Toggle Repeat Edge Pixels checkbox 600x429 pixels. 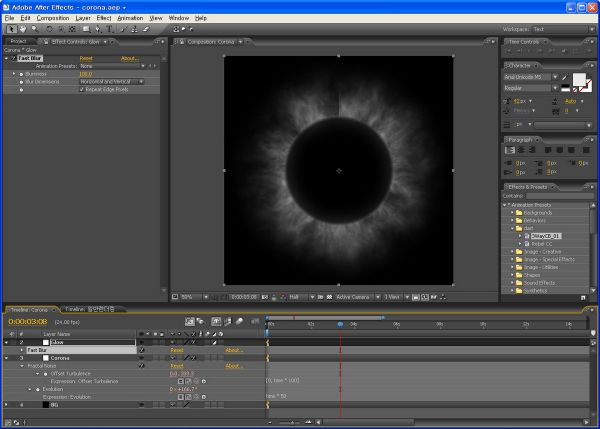pyautogui.click(x=82, y=89)
